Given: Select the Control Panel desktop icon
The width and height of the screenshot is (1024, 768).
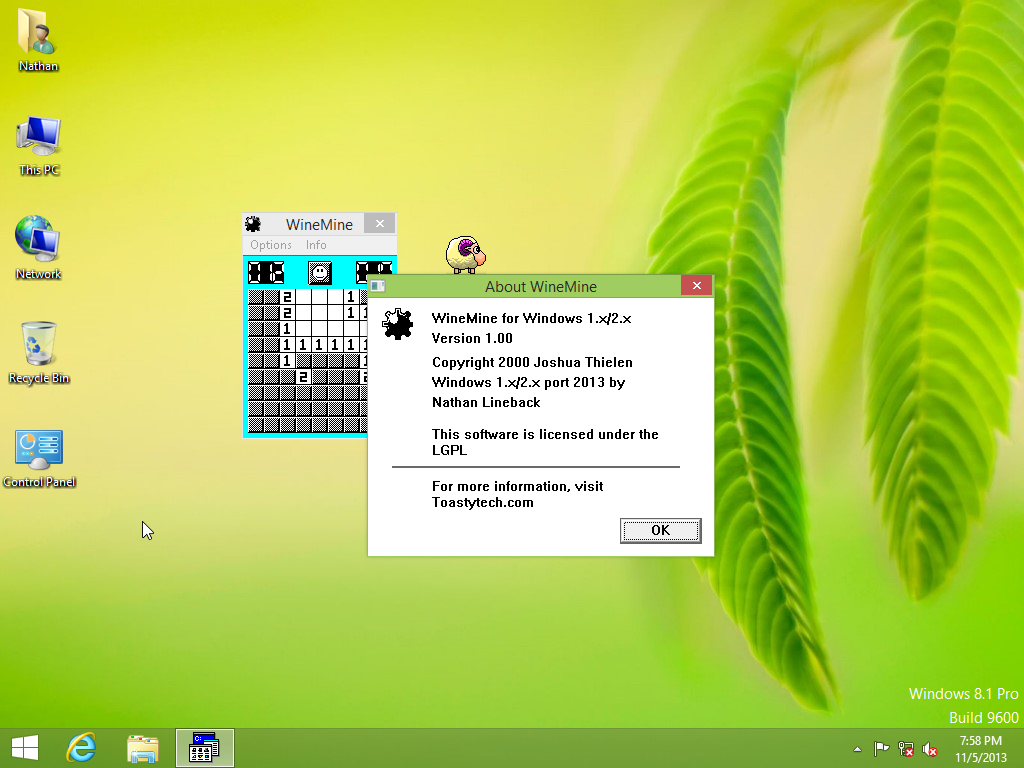Looking at the screenshot, I should tap(39, 458).
